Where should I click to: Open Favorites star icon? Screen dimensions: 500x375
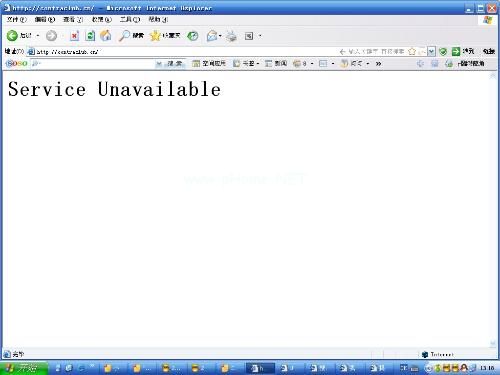click(x=155, y=36)
